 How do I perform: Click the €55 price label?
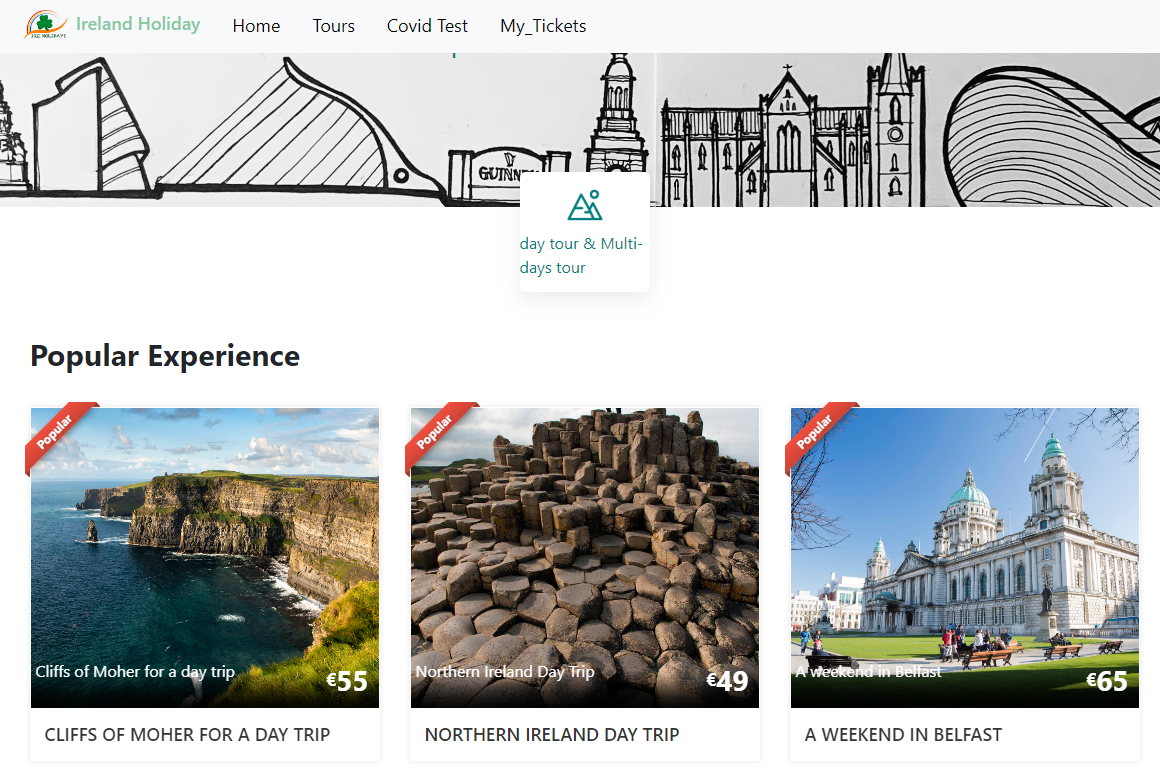point(347,680)
